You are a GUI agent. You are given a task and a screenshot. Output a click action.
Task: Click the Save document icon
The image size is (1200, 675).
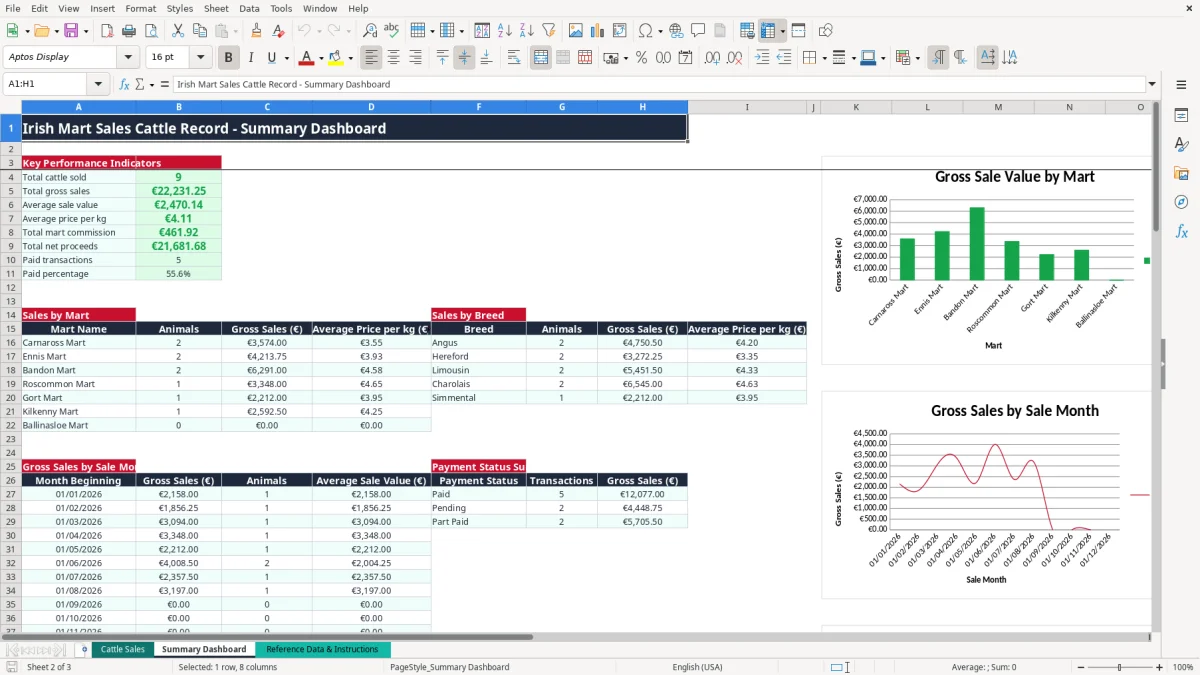[x=70, y=31]
